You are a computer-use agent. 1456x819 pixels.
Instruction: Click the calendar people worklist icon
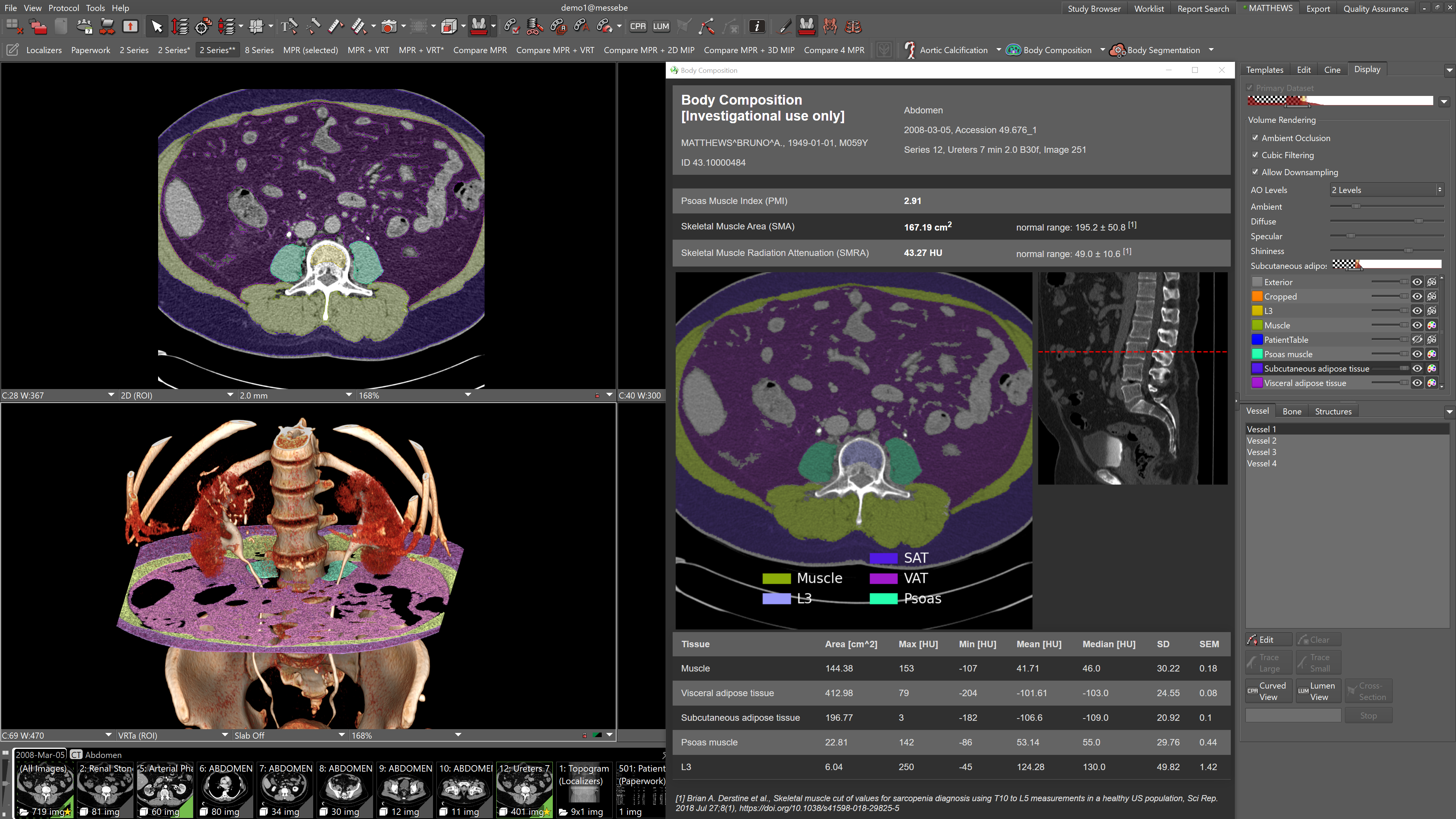coord(84,27)
